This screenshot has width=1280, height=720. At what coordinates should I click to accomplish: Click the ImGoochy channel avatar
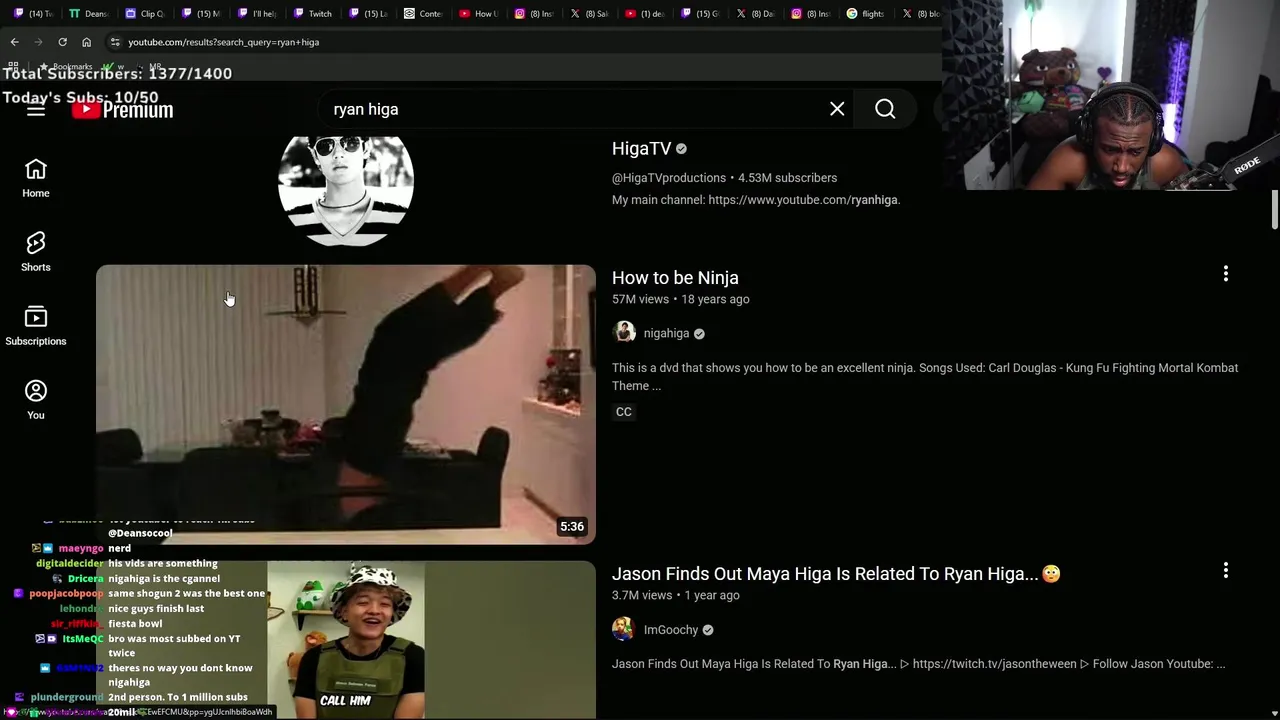(624, 629)
